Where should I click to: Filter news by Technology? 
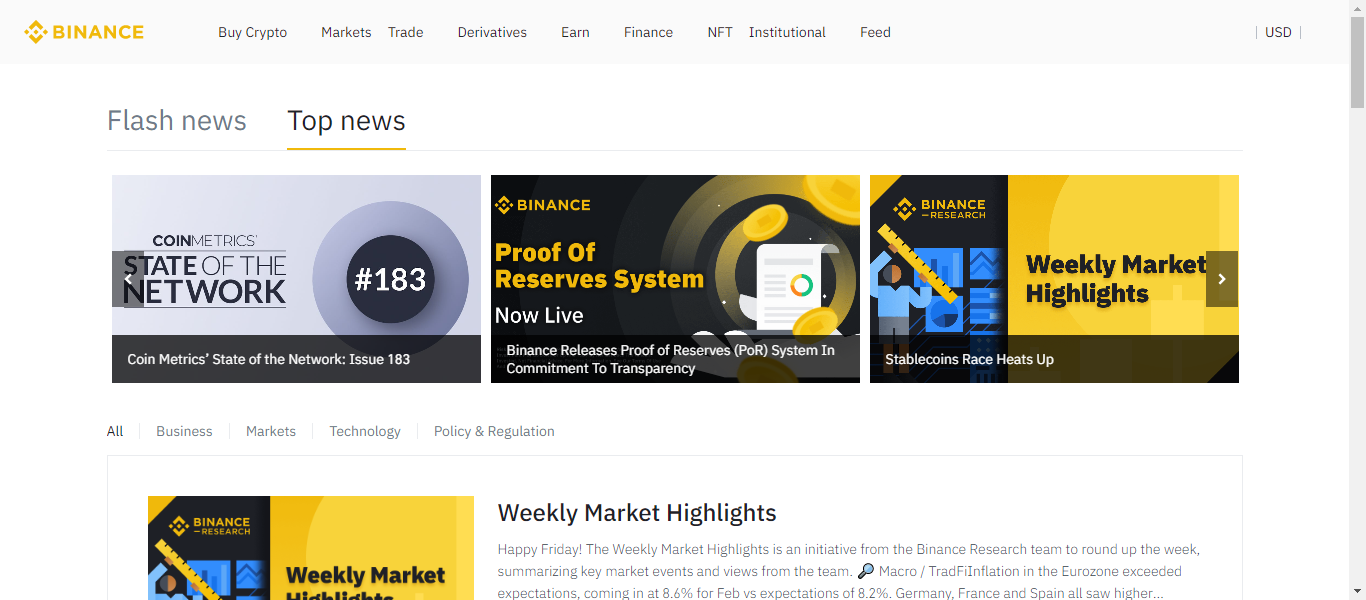(x=365, y=431)
